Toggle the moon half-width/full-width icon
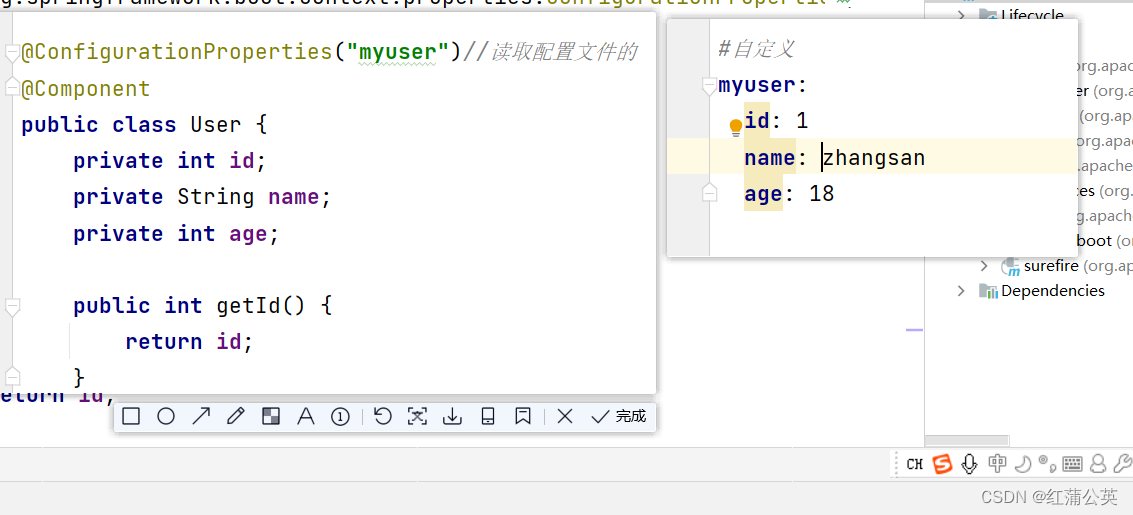Screen dimensions: 1133x515 click(1022, 464)
